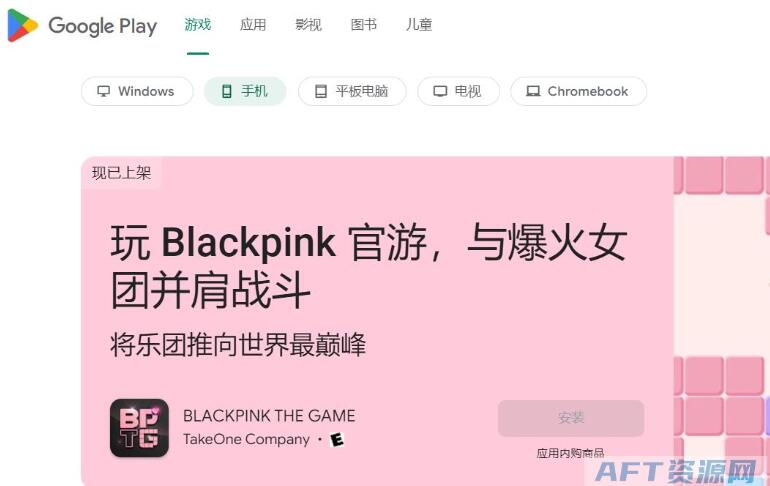
Task: Click the 玩 Blackpink 官游 banner headline
Action: pos(368,266)
